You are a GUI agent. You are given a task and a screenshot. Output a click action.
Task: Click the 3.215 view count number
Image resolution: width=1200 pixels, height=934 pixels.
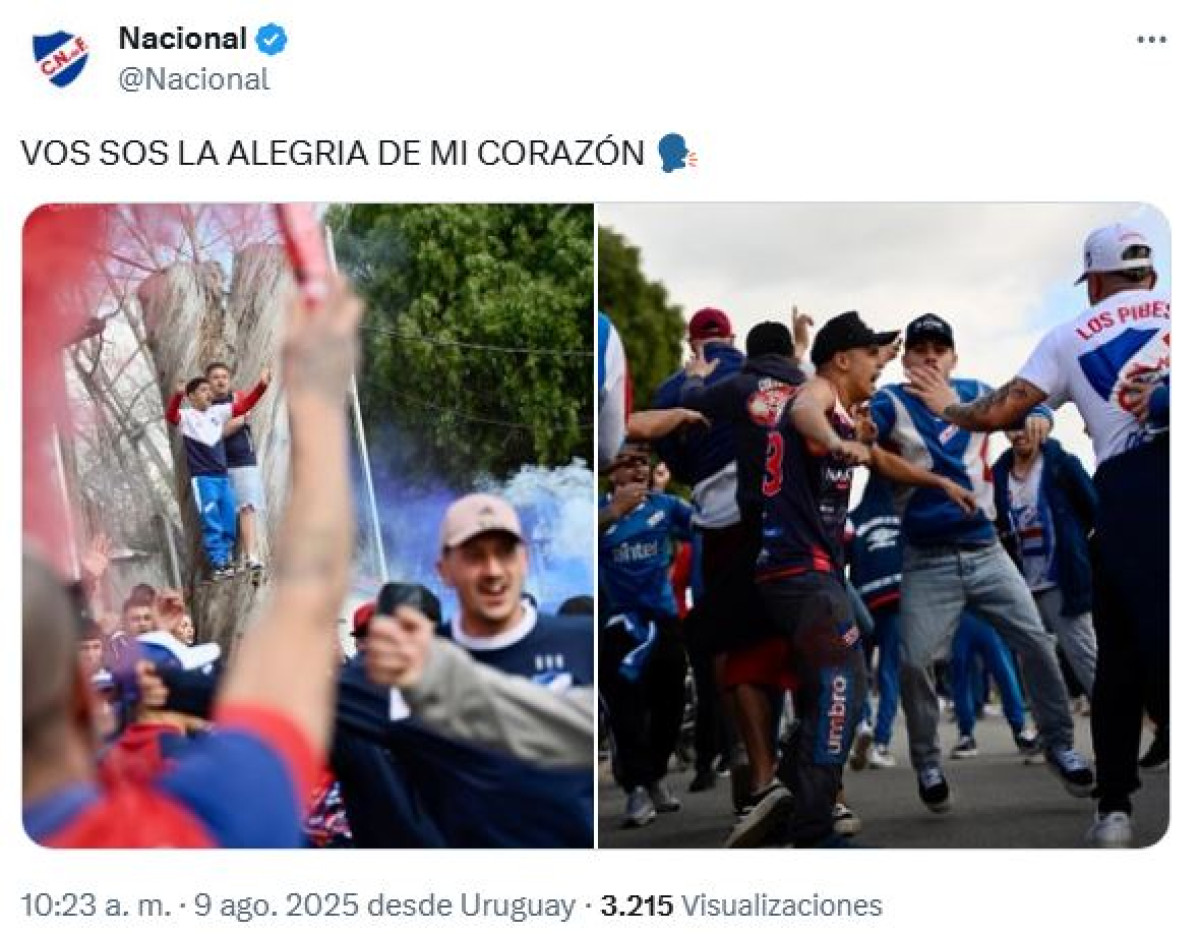click(637, 906)
